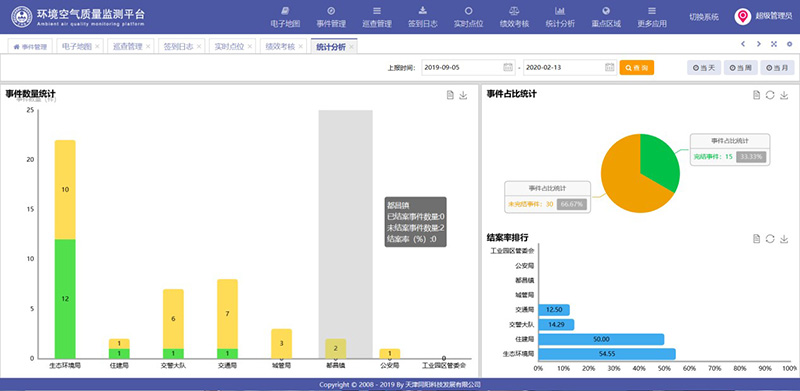Select the 当月 quick filter

click(x=777, y=67)
